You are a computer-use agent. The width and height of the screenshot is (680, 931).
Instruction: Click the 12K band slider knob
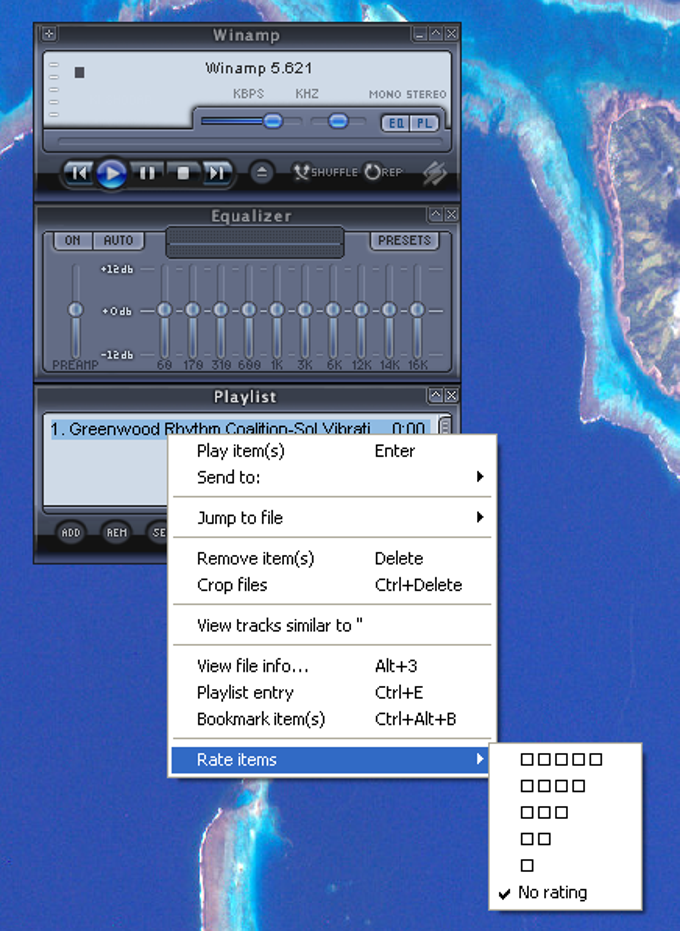point(361,309)
